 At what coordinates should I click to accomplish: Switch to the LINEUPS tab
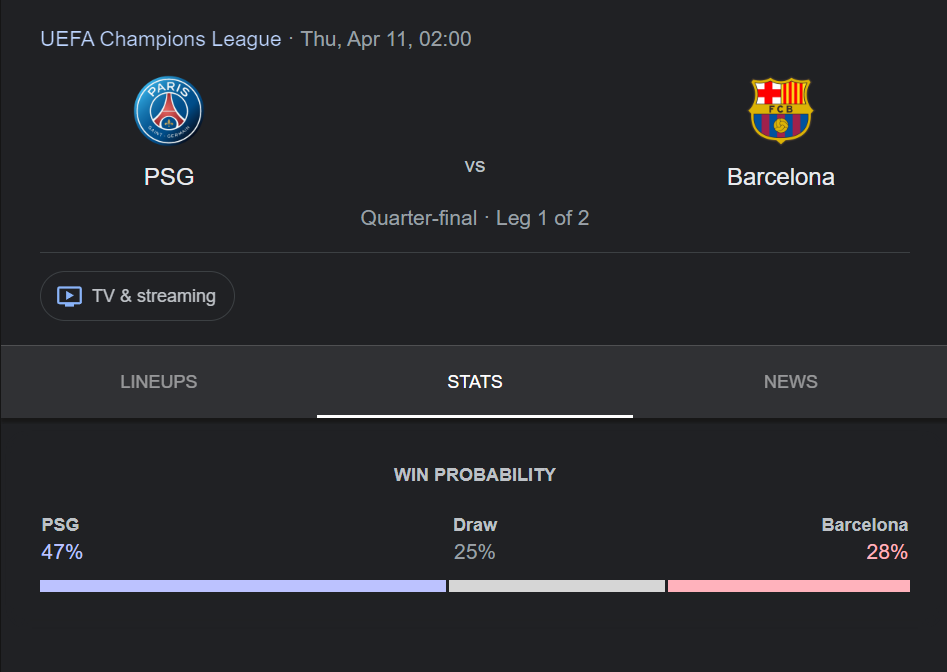tap(159, 382)
